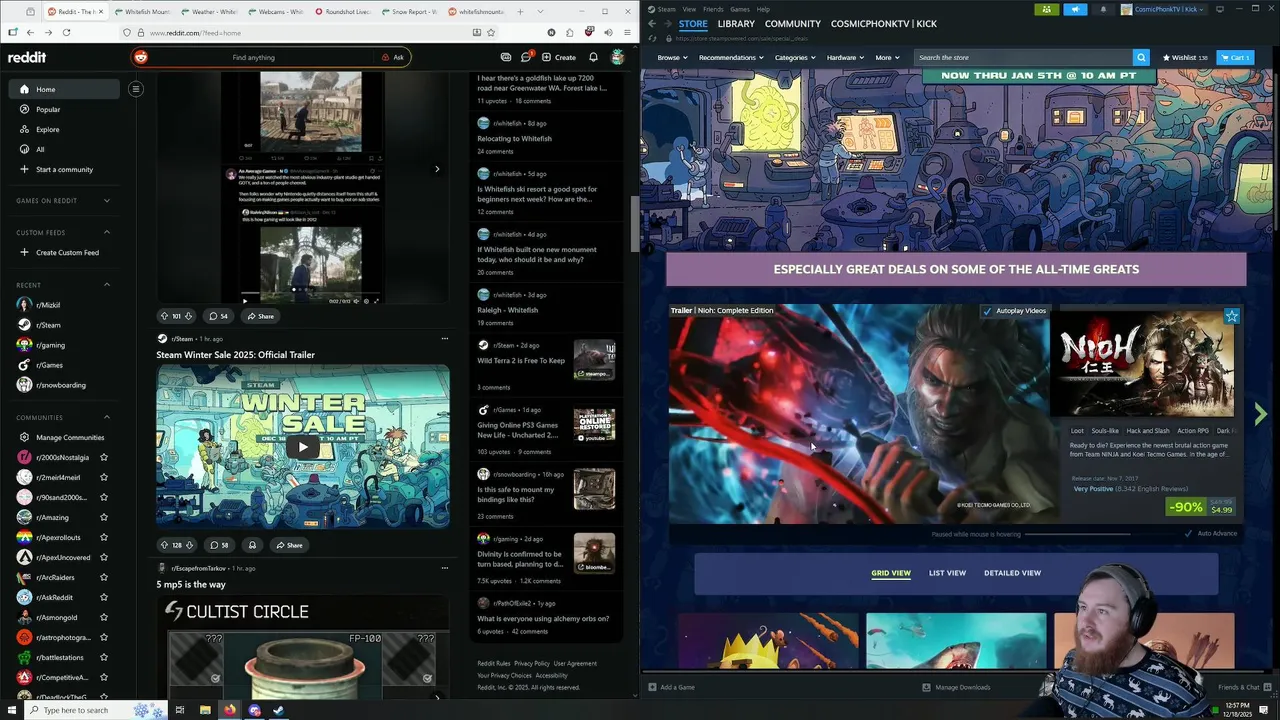The image size is (1280, 720).
Task: Open CosmicPhonkTV account dropdown in Steam
Action: (x=1164, y=9)
